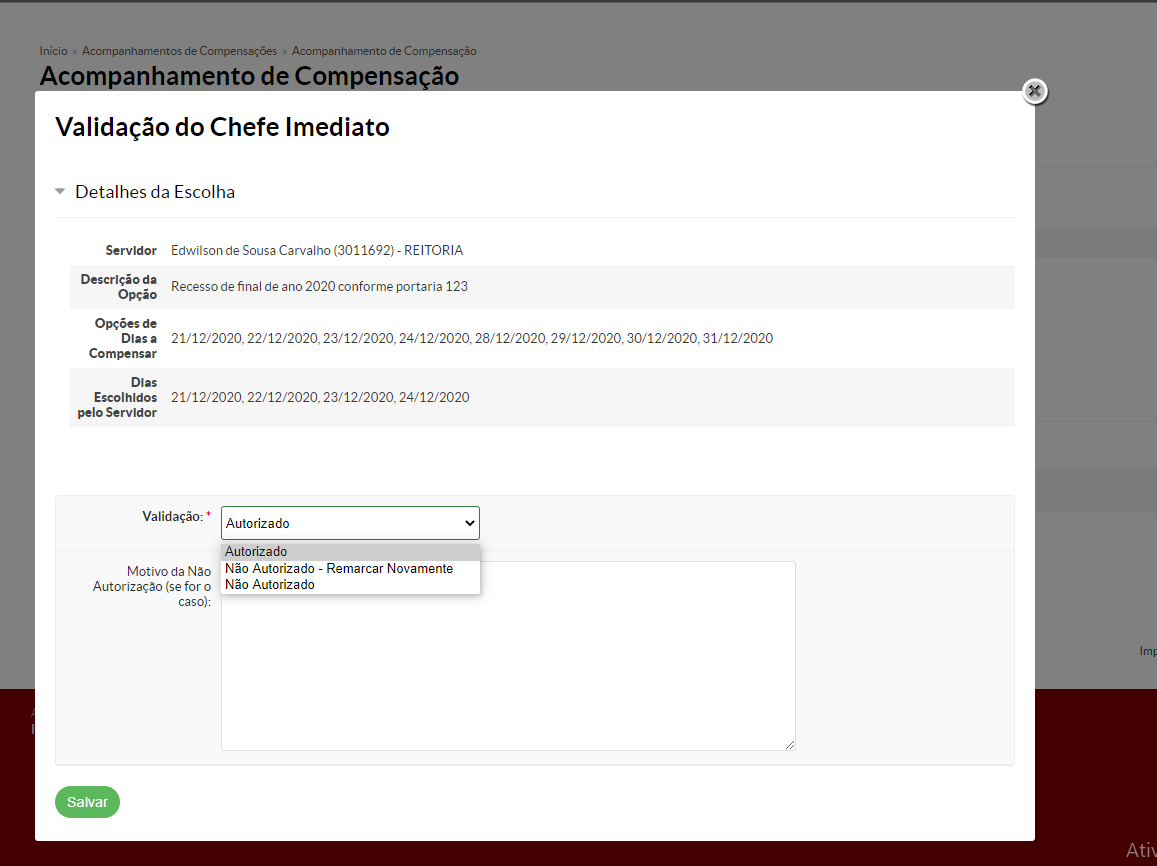
Task: Click the text area resize handle
Action: coord(790,745)
